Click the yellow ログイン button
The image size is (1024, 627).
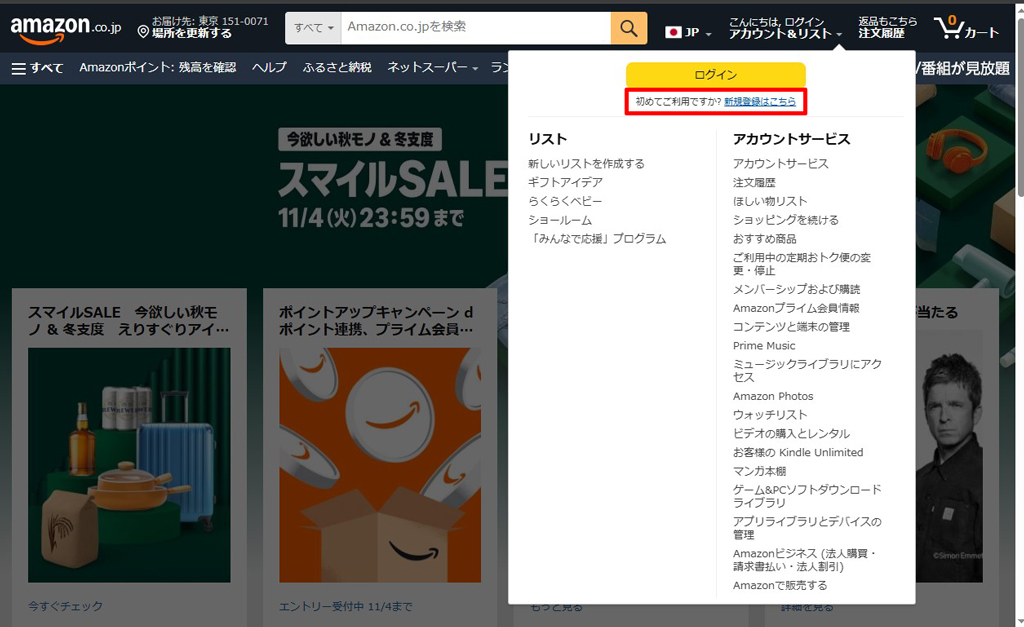pyautogui.click(x=715, y=76)
